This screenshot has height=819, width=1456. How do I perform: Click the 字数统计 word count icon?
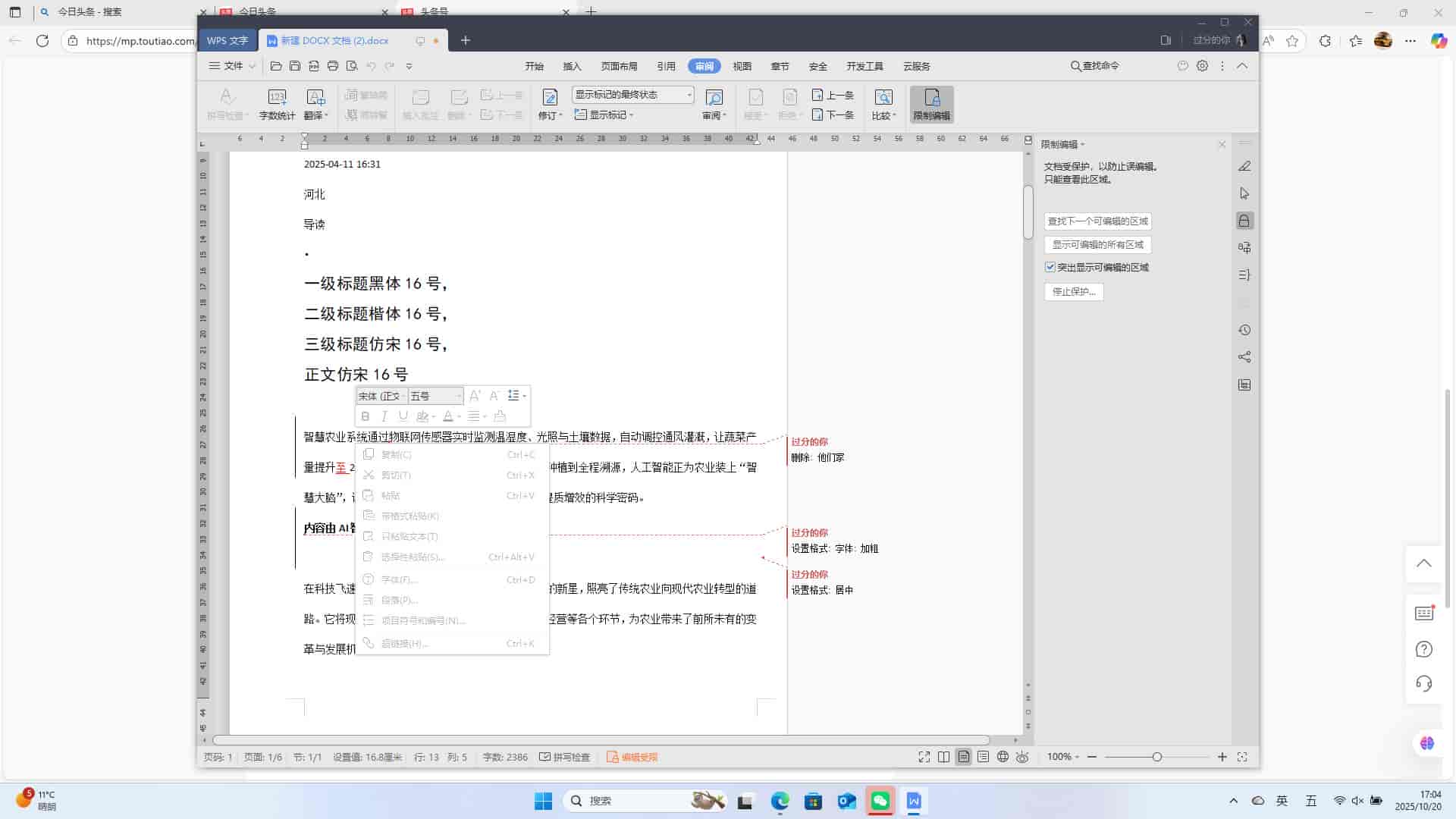pyautogui.click(x=277, y=105)
